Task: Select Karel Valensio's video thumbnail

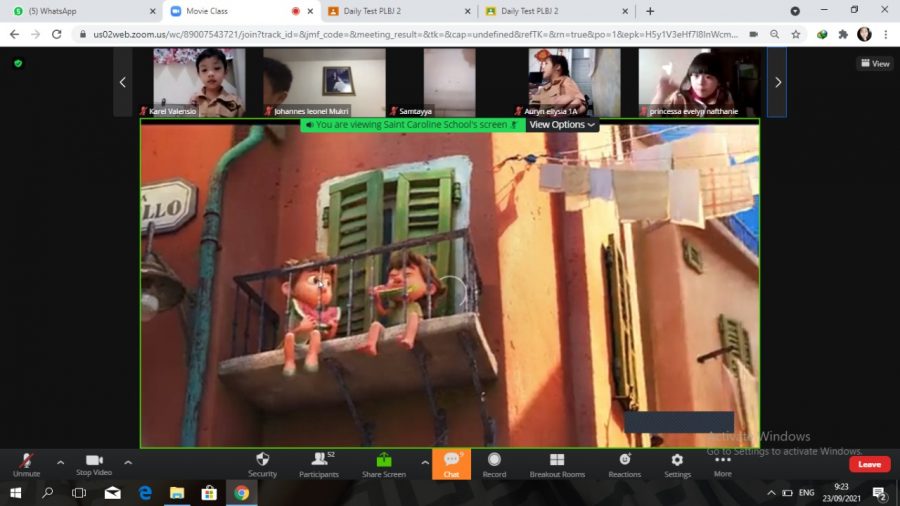Action: (199, 82)
